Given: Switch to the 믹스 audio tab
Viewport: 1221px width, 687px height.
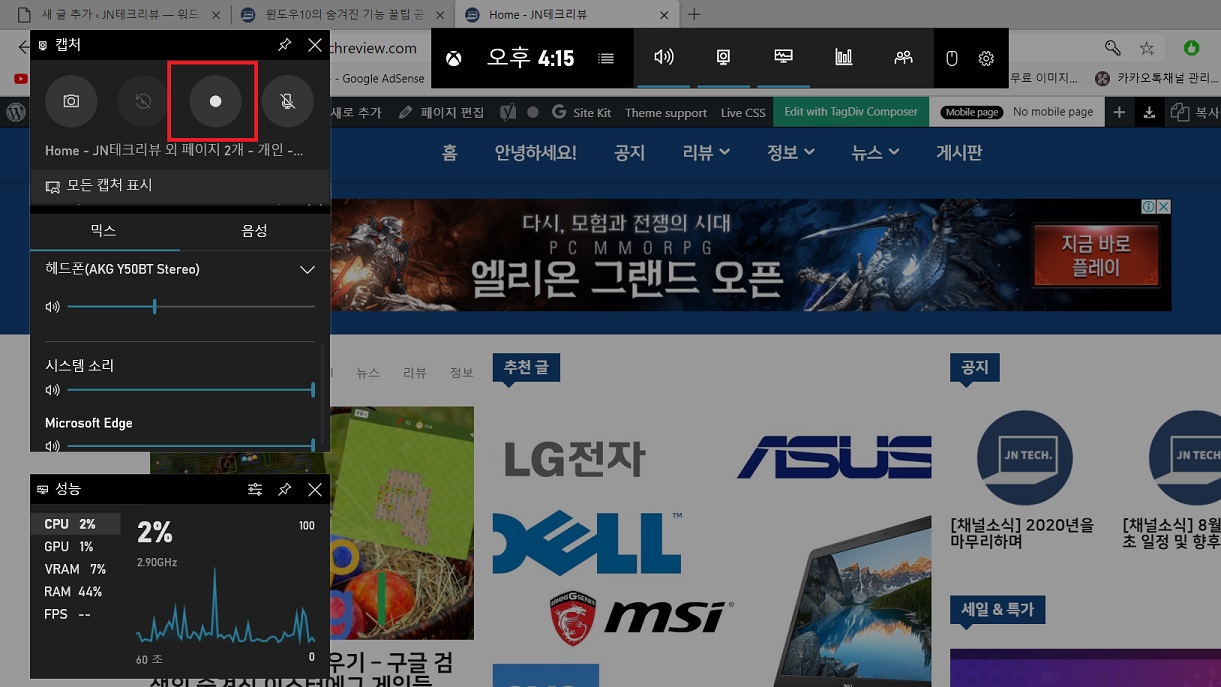Looking at the screenshot, I should pos(104,231).
